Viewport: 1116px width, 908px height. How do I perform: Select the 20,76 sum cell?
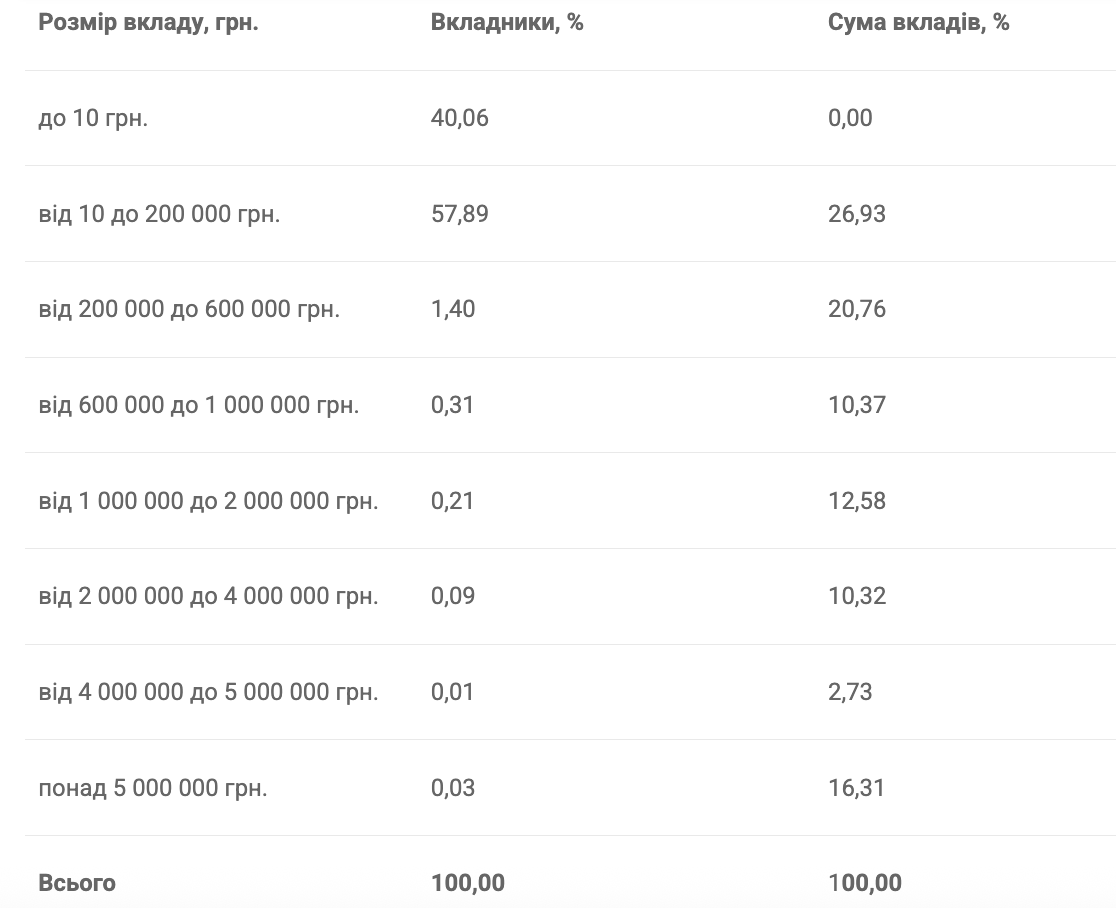(856, 310)
